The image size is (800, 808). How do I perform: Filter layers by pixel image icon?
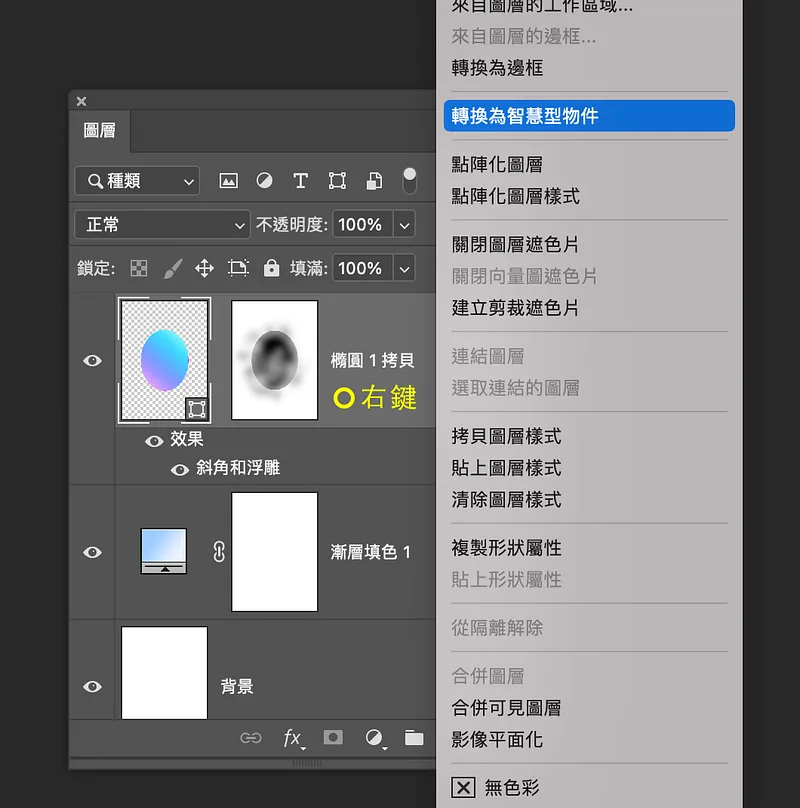click(x=228, y=181)
